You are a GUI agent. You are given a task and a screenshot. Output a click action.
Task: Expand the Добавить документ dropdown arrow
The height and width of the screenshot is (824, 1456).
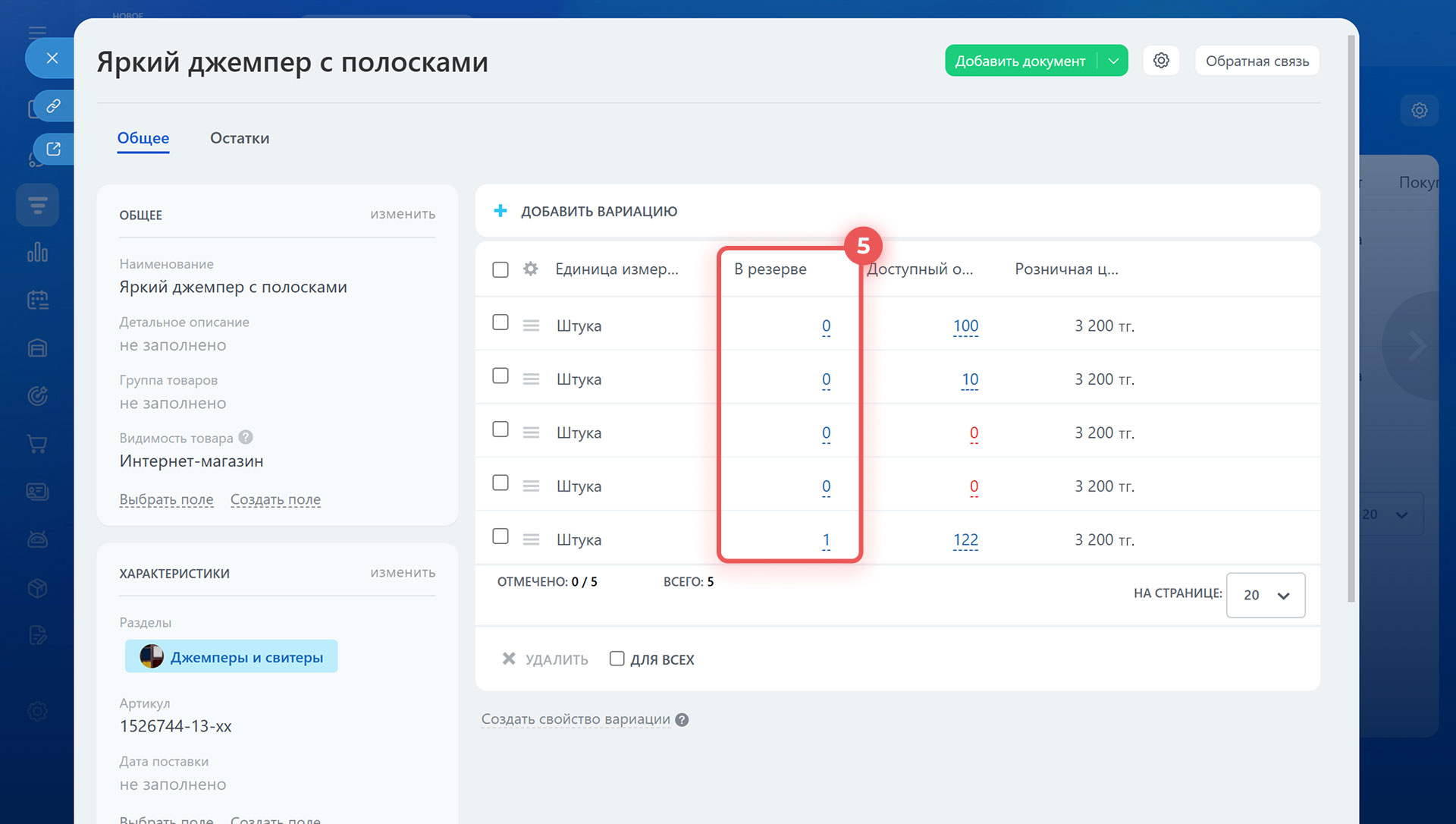(1113, 61)
